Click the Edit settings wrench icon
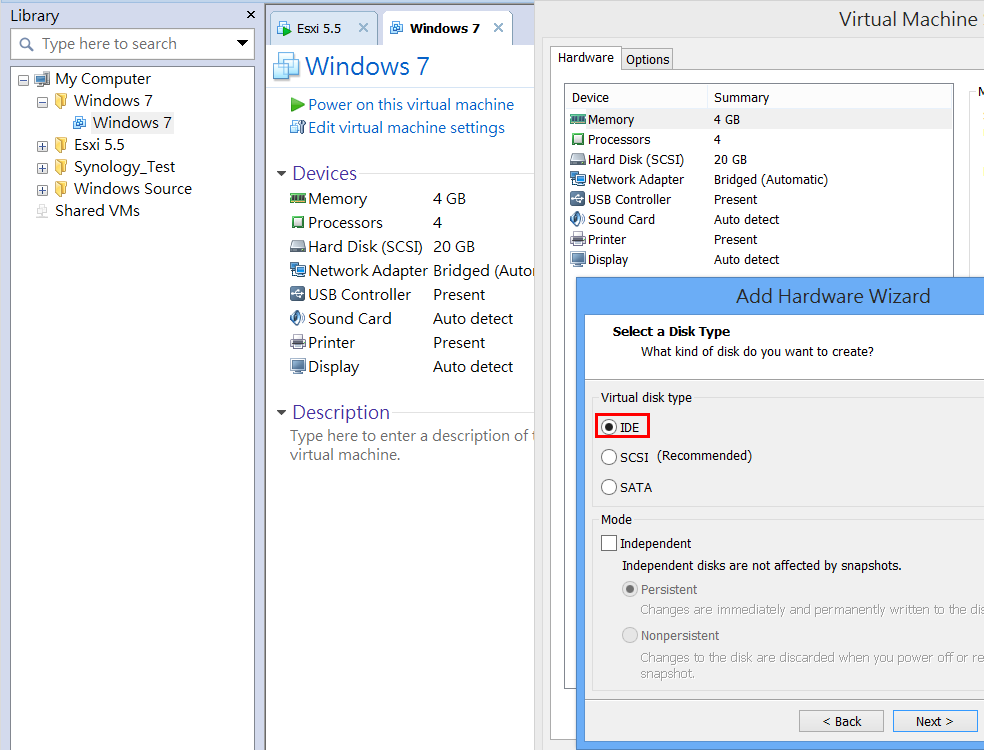Viewport: 984px width, 750px height. tap(297, 127)
